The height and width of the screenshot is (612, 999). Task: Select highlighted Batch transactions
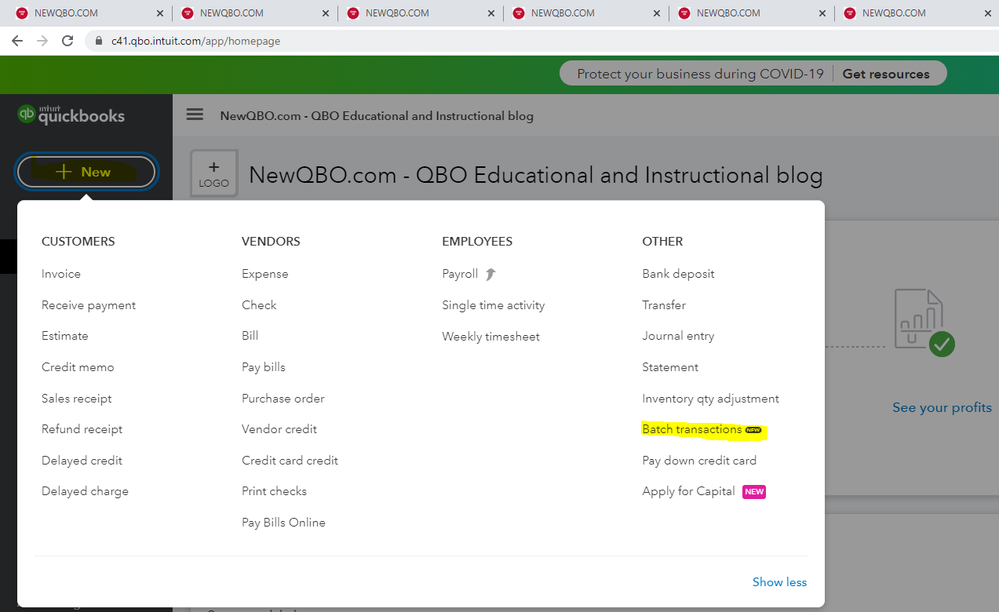(x=692, y=429)
